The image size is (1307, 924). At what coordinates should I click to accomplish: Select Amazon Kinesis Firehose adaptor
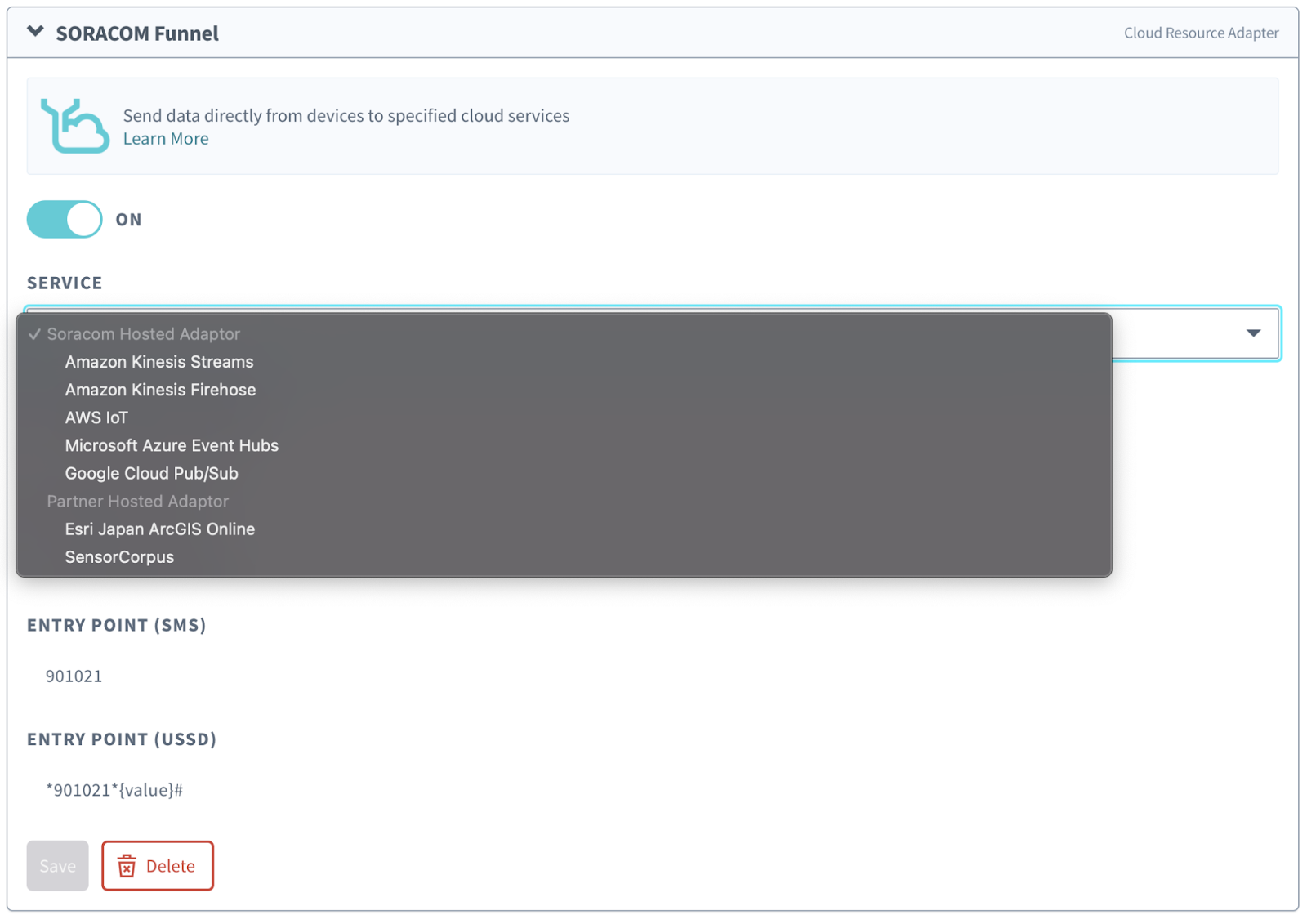160,390
